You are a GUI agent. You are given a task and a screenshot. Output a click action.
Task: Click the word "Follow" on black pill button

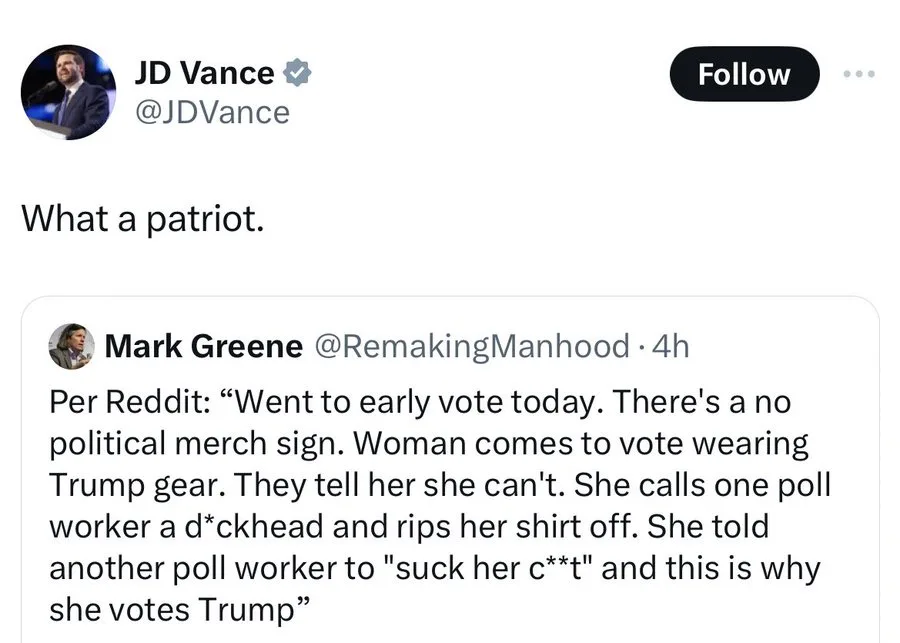click(744, 74)
